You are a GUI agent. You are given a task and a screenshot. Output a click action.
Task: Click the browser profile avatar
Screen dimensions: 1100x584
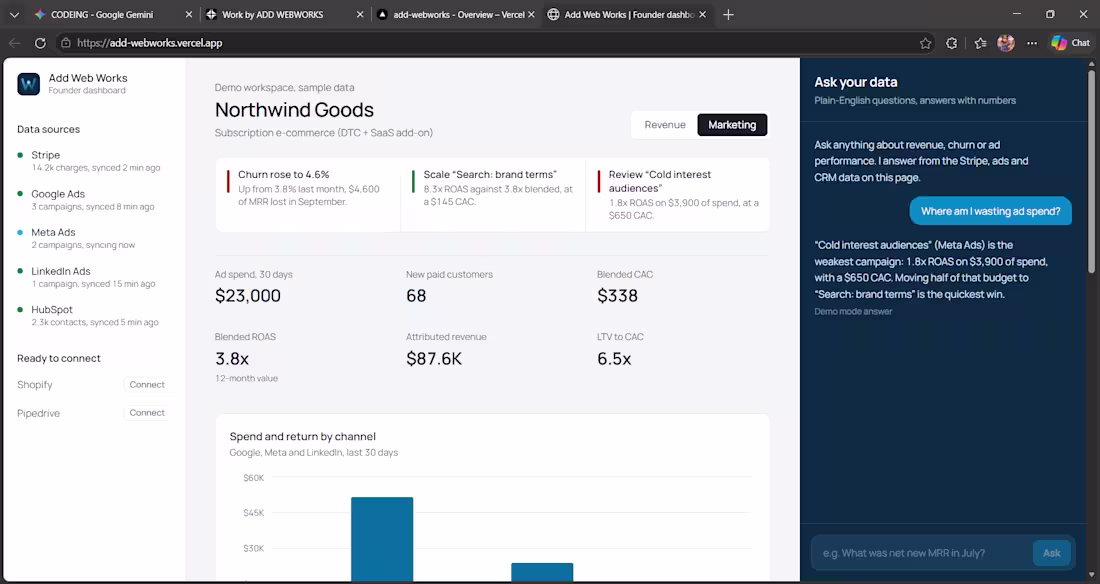1006,43
